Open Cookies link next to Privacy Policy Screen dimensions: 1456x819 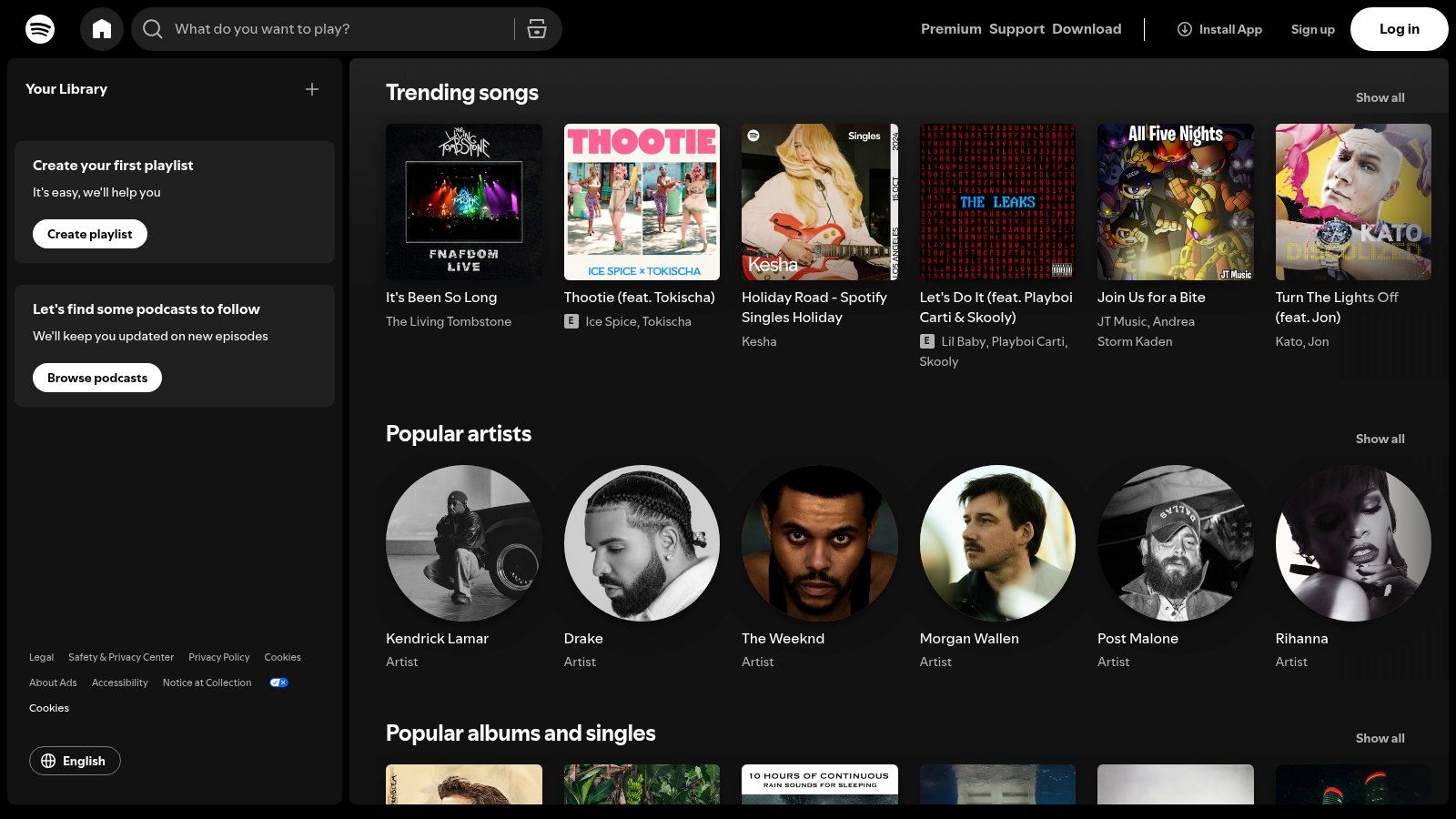coord(282,657)
